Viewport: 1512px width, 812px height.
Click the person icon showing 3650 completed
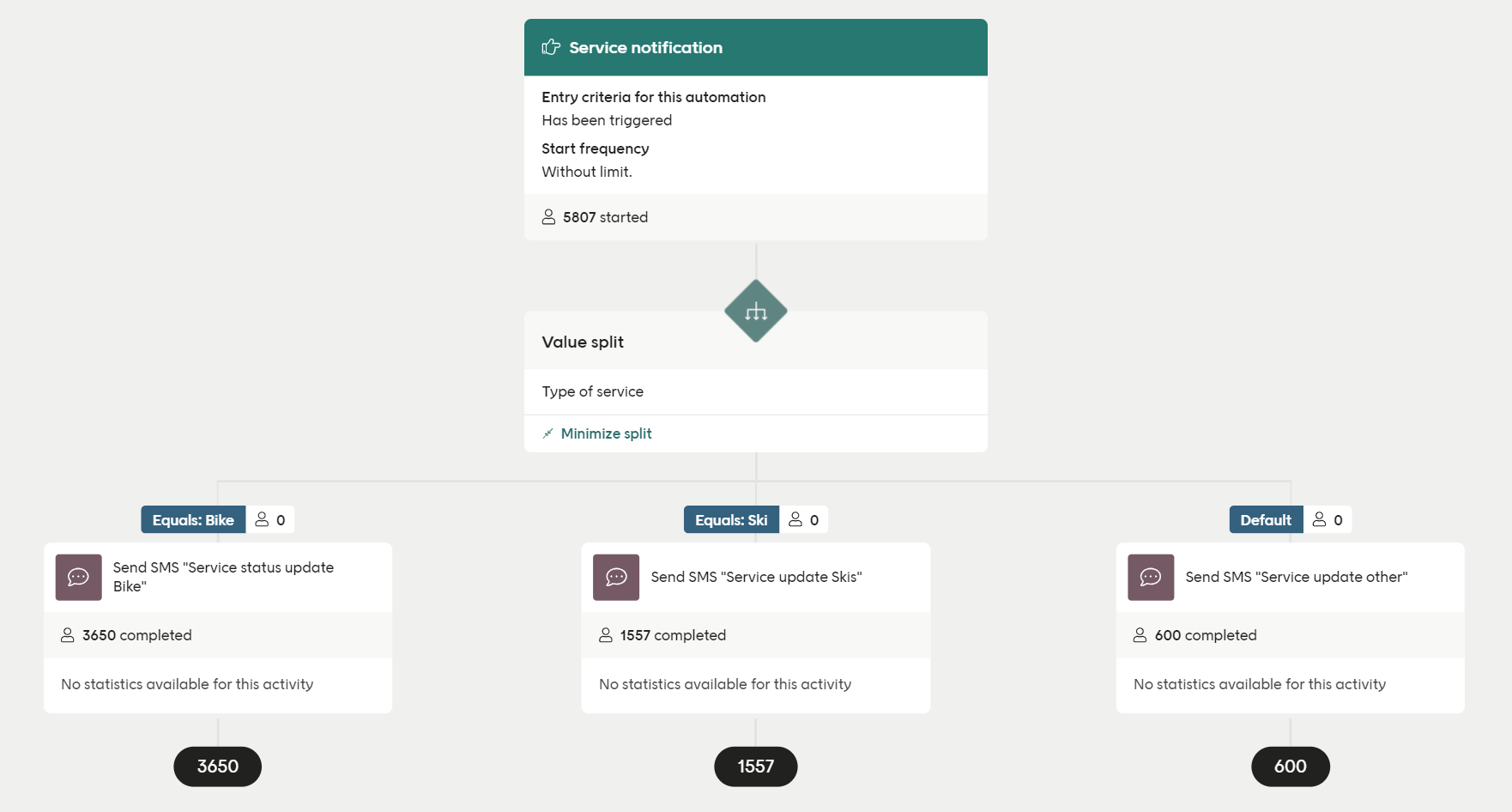pos(69,635)
